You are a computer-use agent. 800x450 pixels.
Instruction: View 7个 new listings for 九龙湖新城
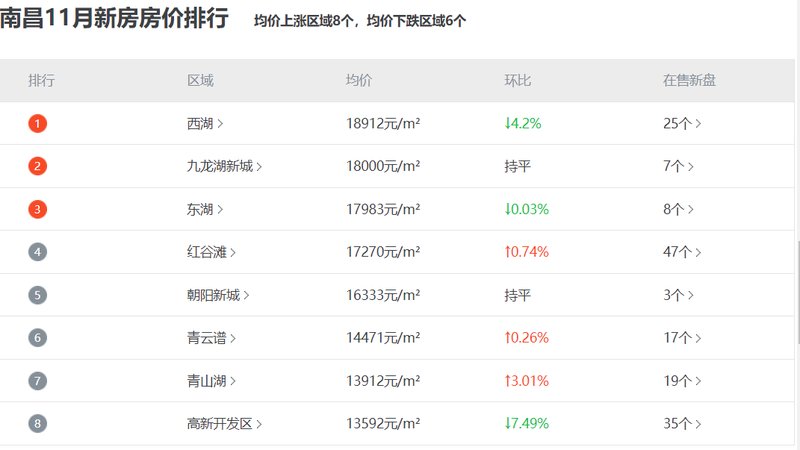pos(678,166)
